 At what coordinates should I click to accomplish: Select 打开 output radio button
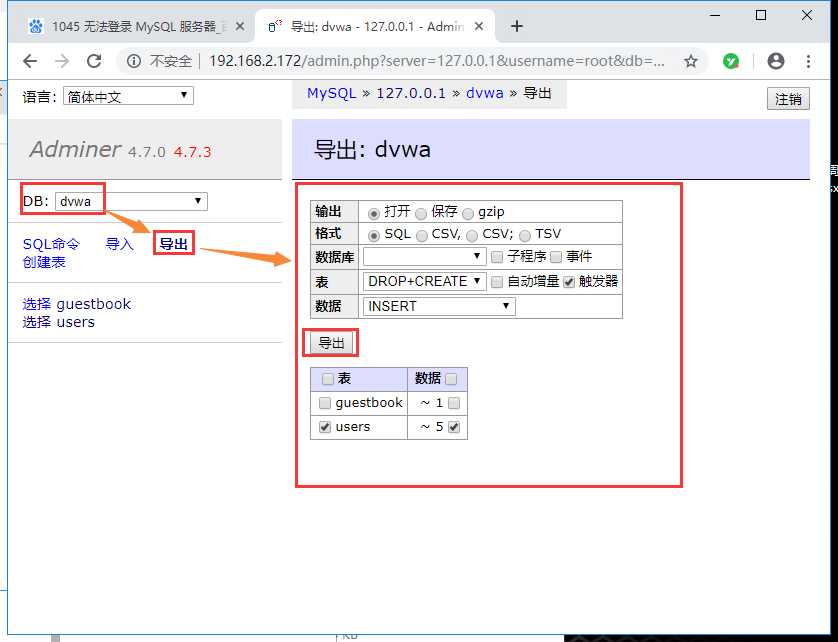click(x=374, y=213)
